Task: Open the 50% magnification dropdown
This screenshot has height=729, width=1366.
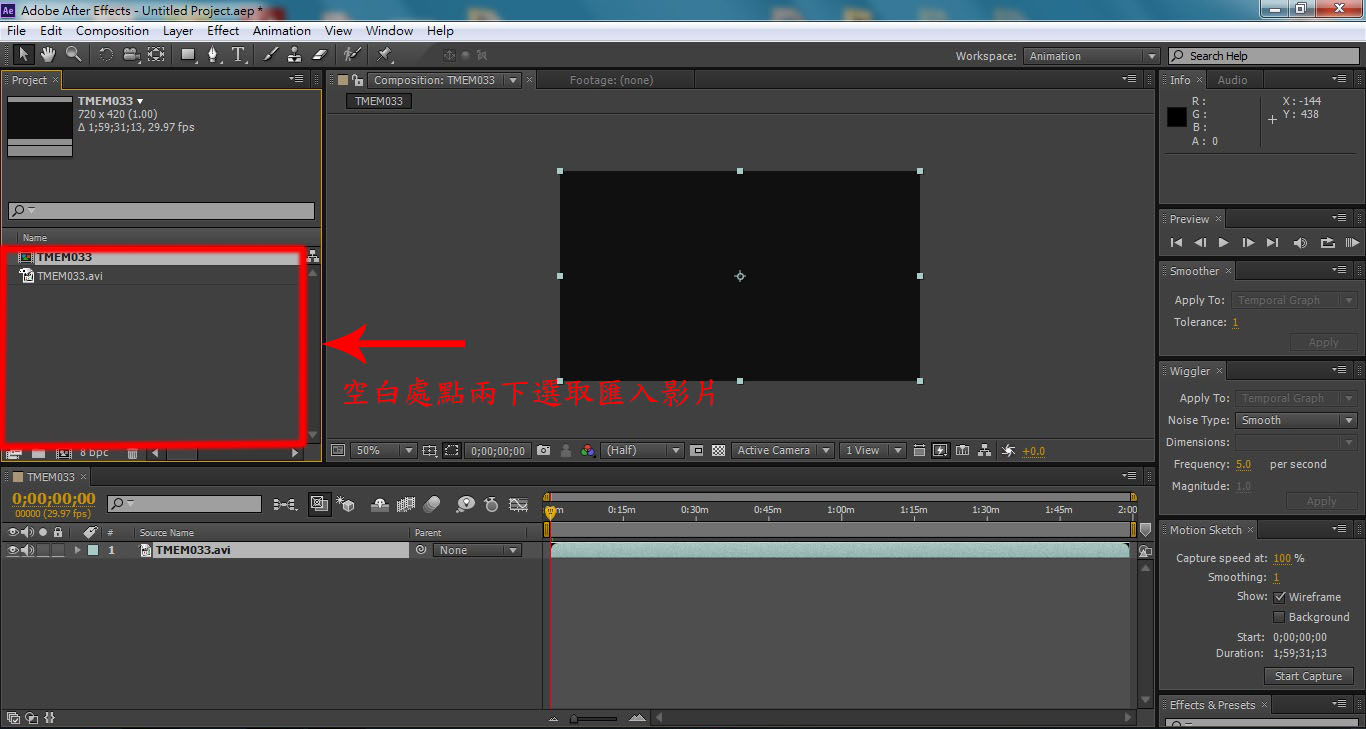Action: tap(383, 451)
